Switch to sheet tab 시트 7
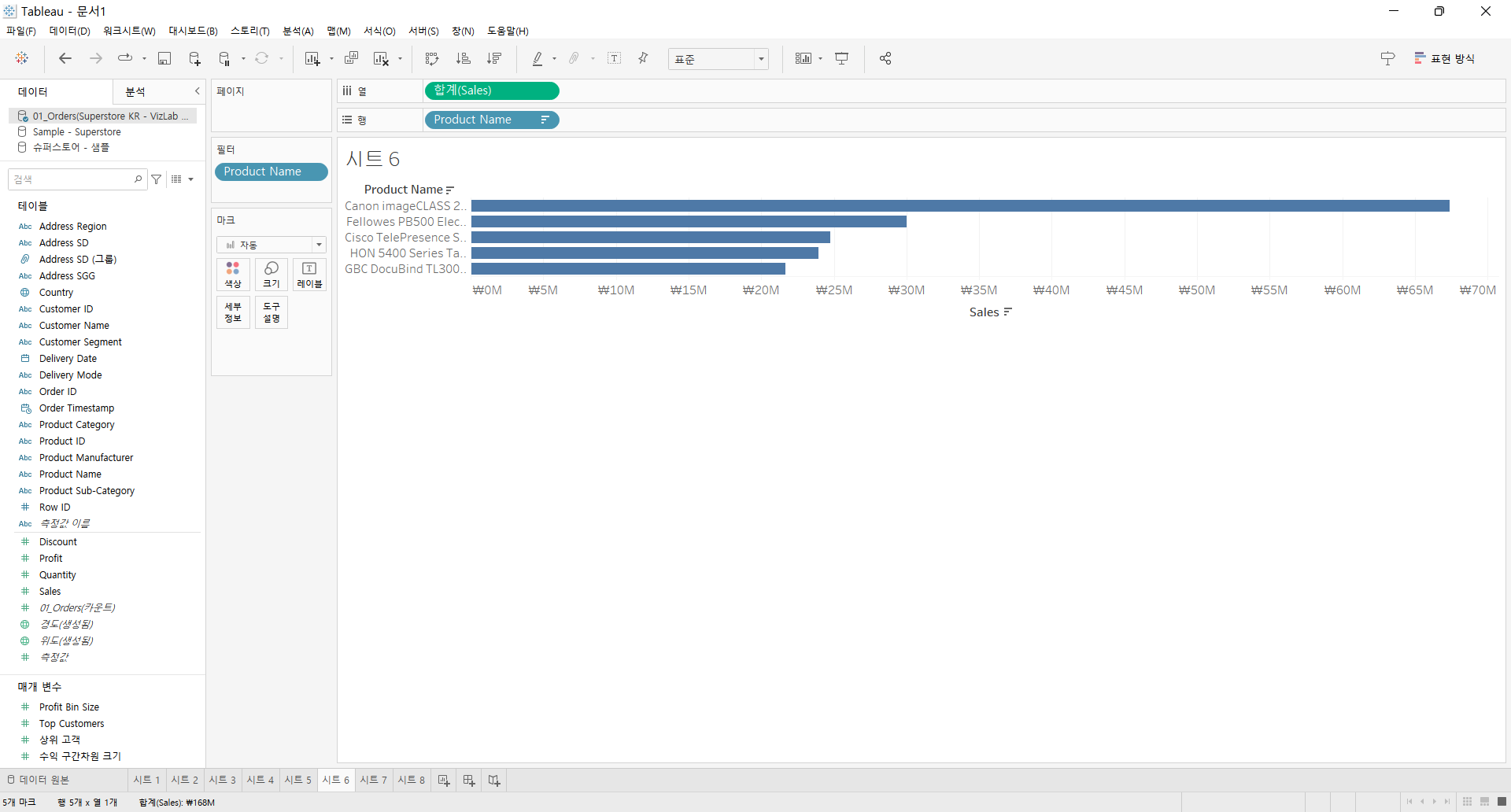1511x812 pixels. click(374, 780)
